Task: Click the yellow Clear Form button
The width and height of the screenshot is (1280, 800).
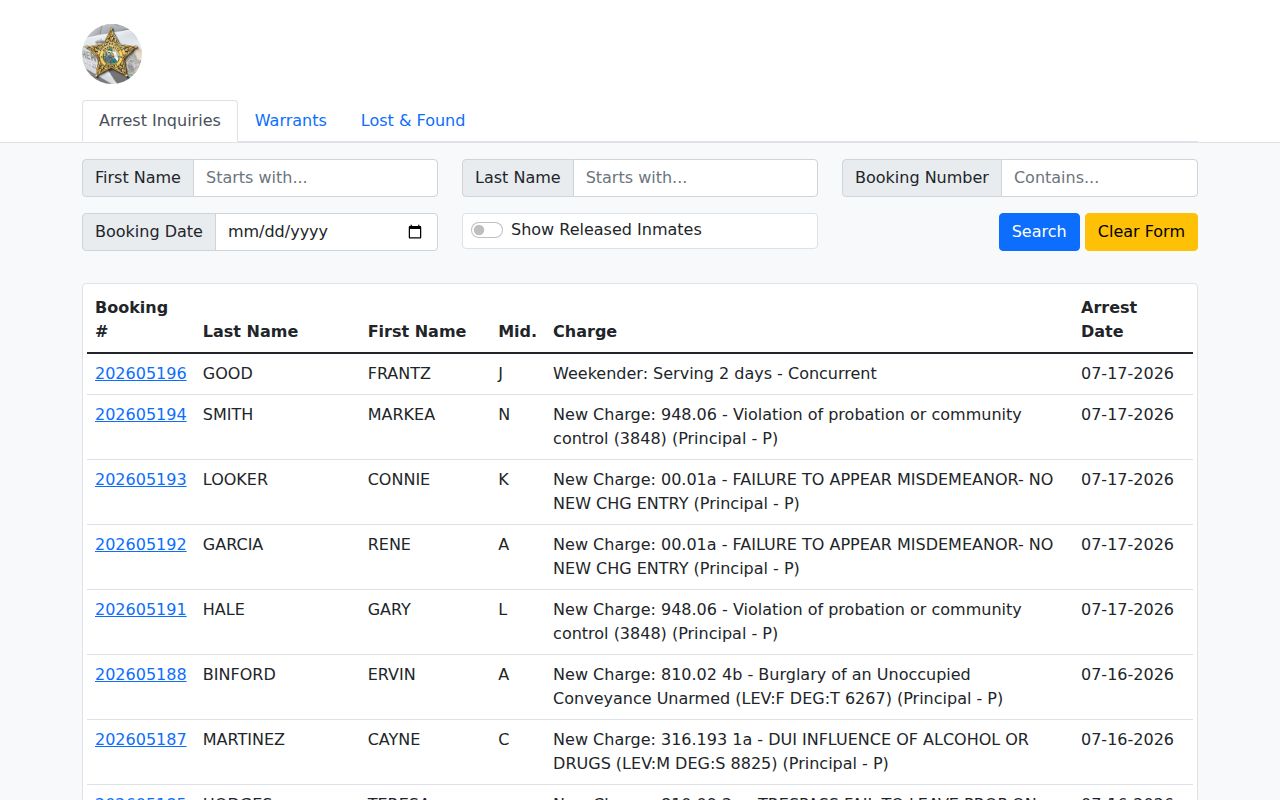Action: (1141, 232)
